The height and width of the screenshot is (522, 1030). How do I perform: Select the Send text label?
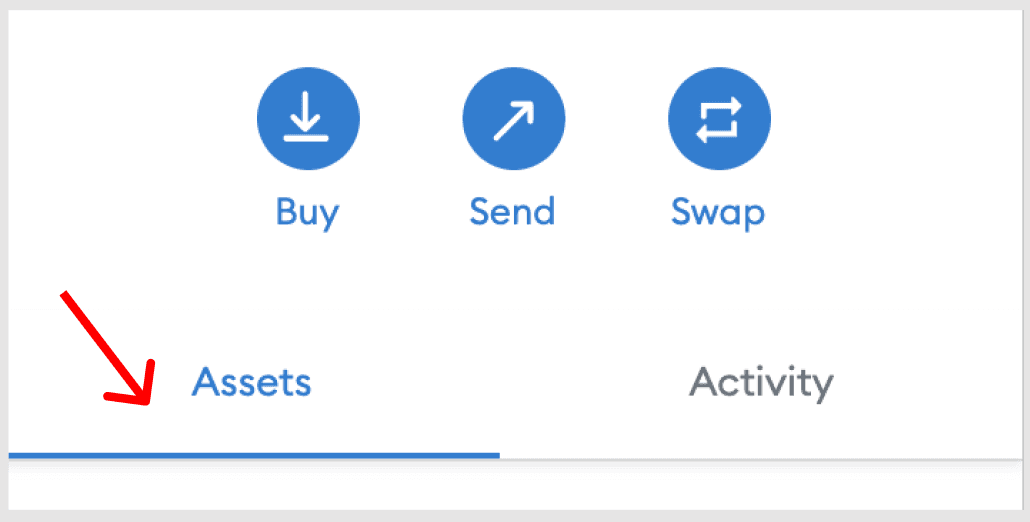[512, 211]
